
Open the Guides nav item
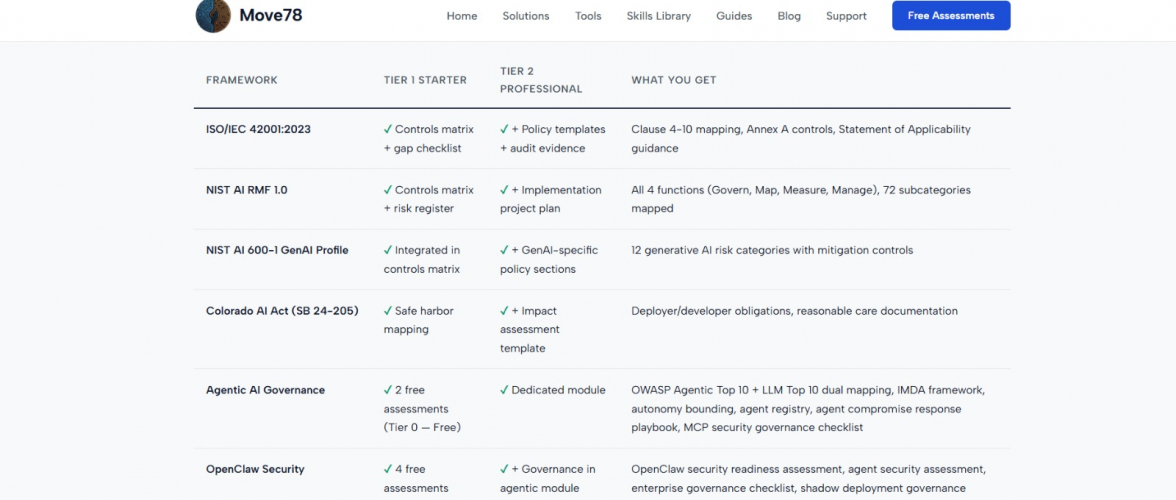[x=734, y=16]
